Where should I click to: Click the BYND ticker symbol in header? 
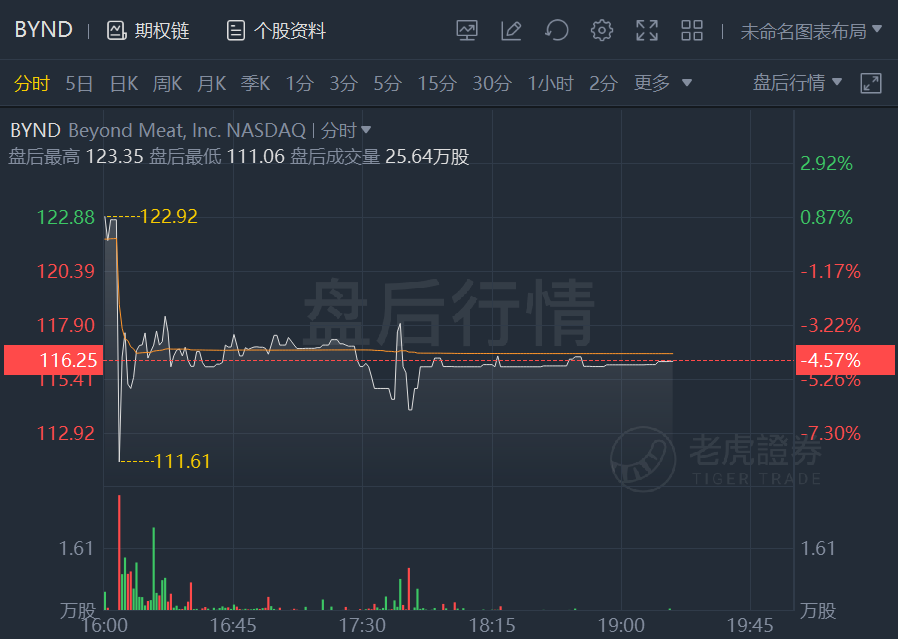tap(44, 30)
